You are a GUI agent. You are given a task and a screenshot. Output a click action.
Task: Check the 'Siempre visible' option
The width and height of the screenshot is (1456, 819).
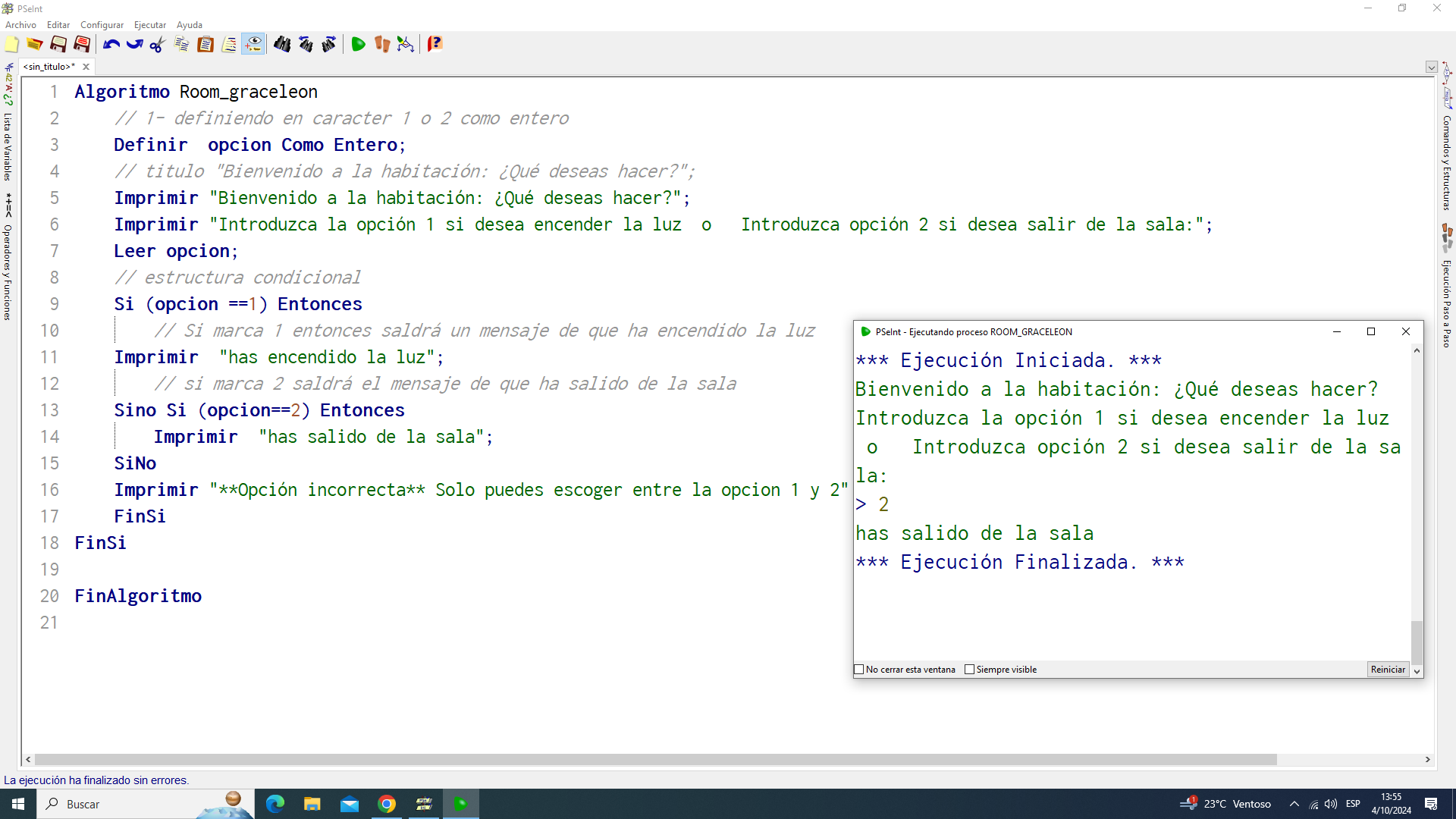click(969, 670)
